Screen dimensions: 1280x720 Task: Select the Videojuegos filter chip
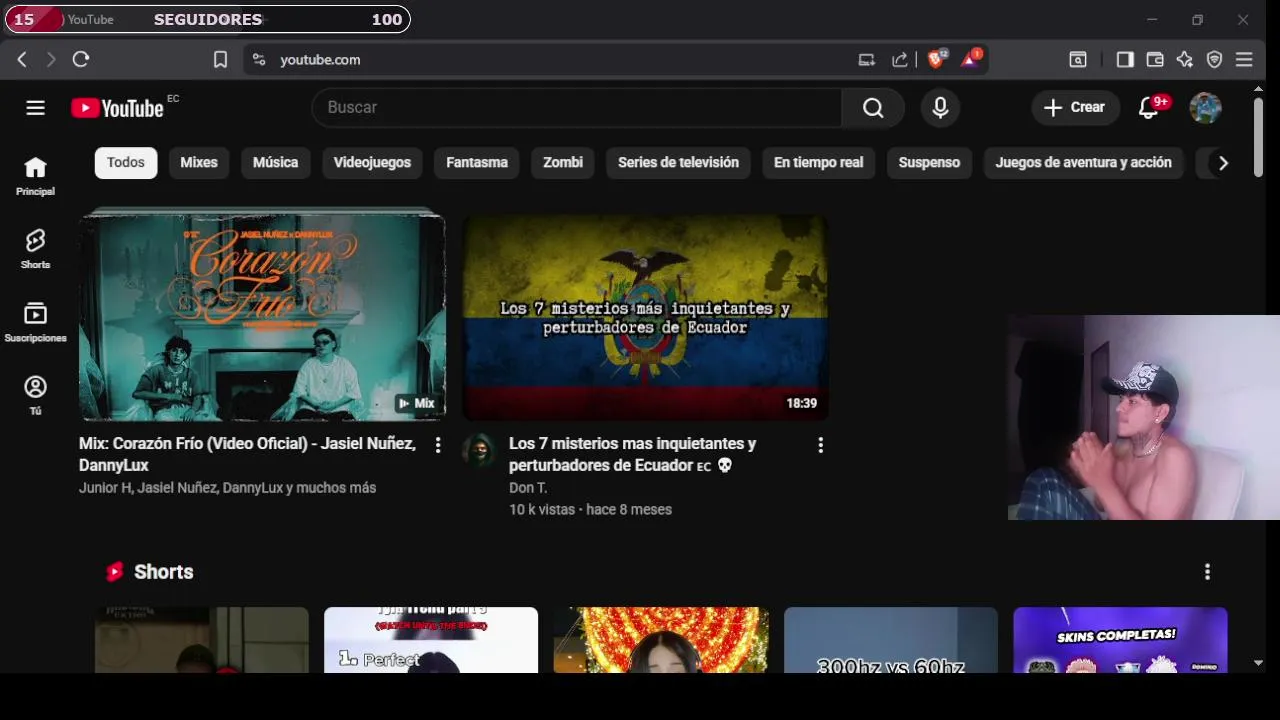pyautogui.click(x=372, y=163)
